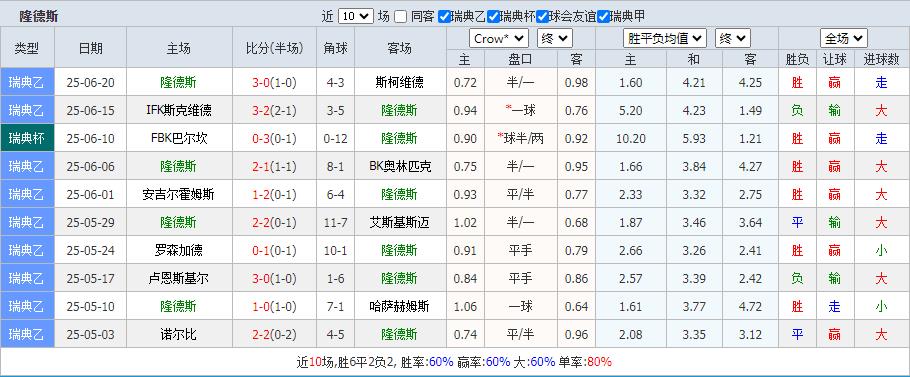Click the 0.64 away handicap odds

coord(576,306)
